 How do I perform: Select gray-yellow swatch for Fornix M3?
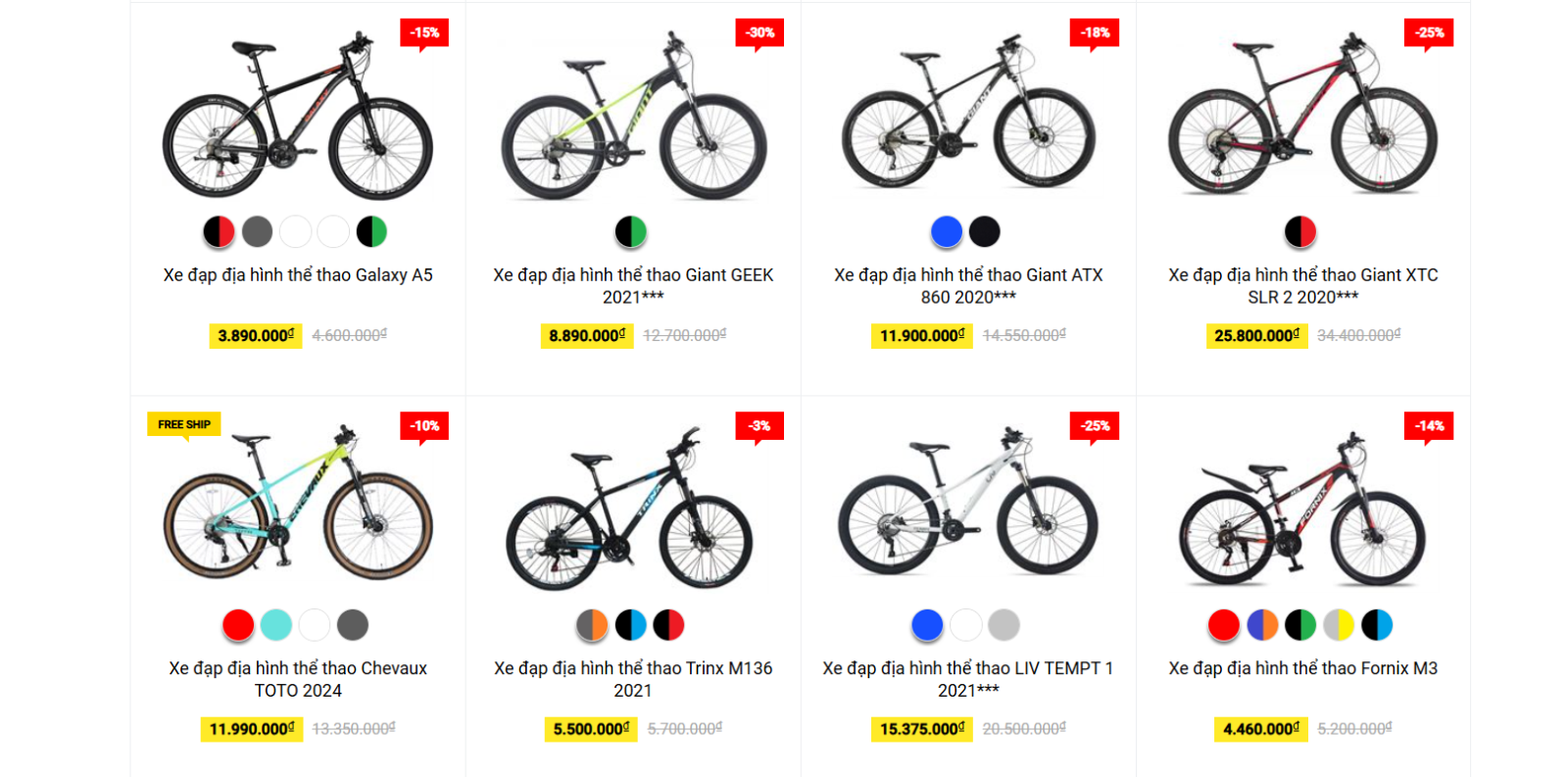point(1339,625)
